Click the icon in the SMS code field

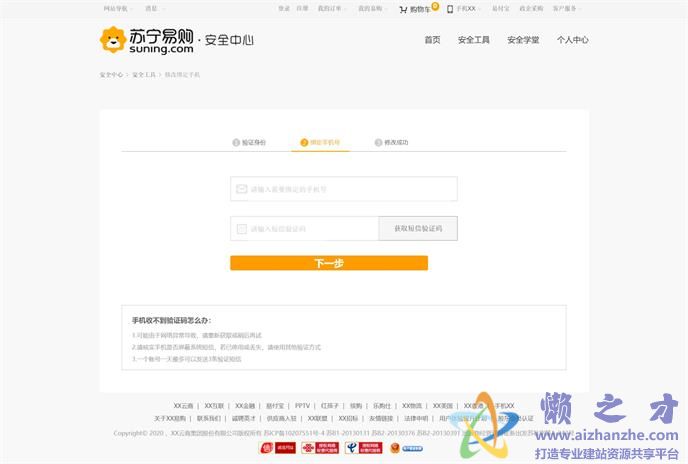pyautogui.click(x=242, y=229)
